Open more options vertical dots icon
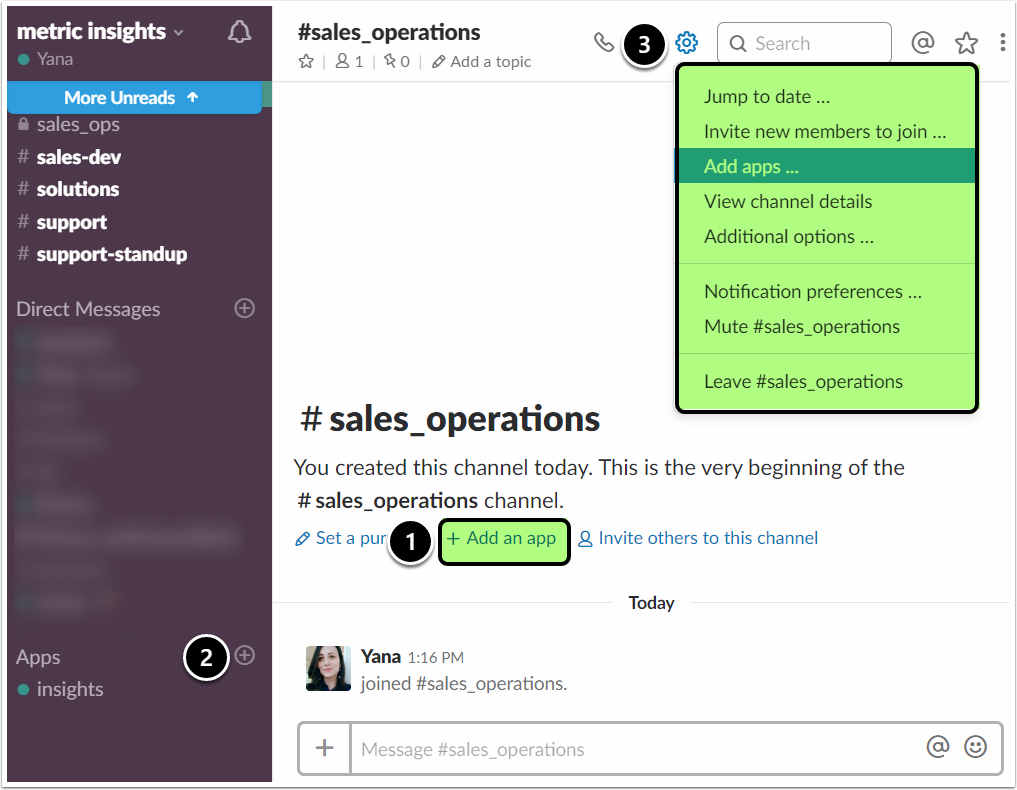Image resolution: width=1017 pixels, height=790 pixels. coord(1002,43)
